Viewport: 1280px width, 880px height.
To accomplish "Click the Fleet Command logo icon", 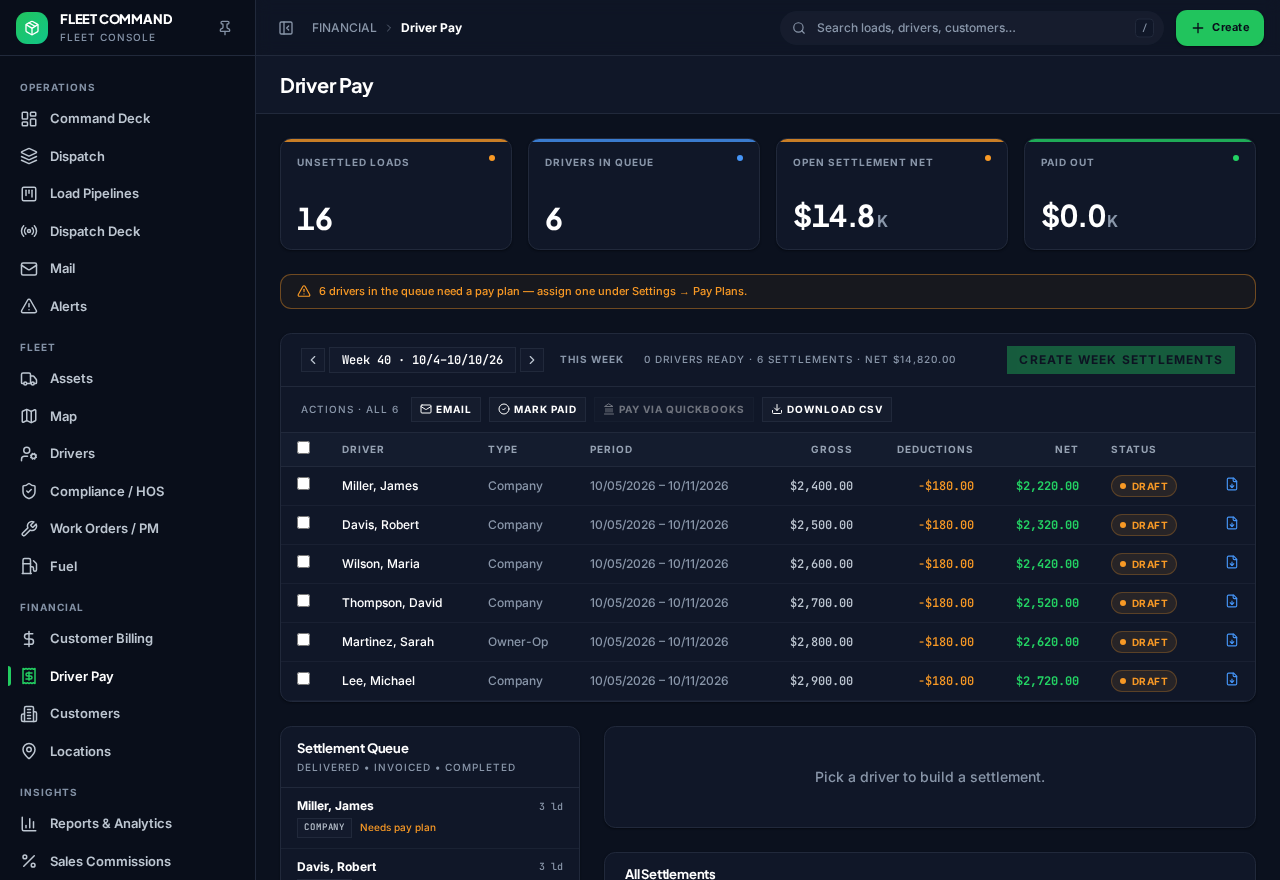I will (32, 28).
